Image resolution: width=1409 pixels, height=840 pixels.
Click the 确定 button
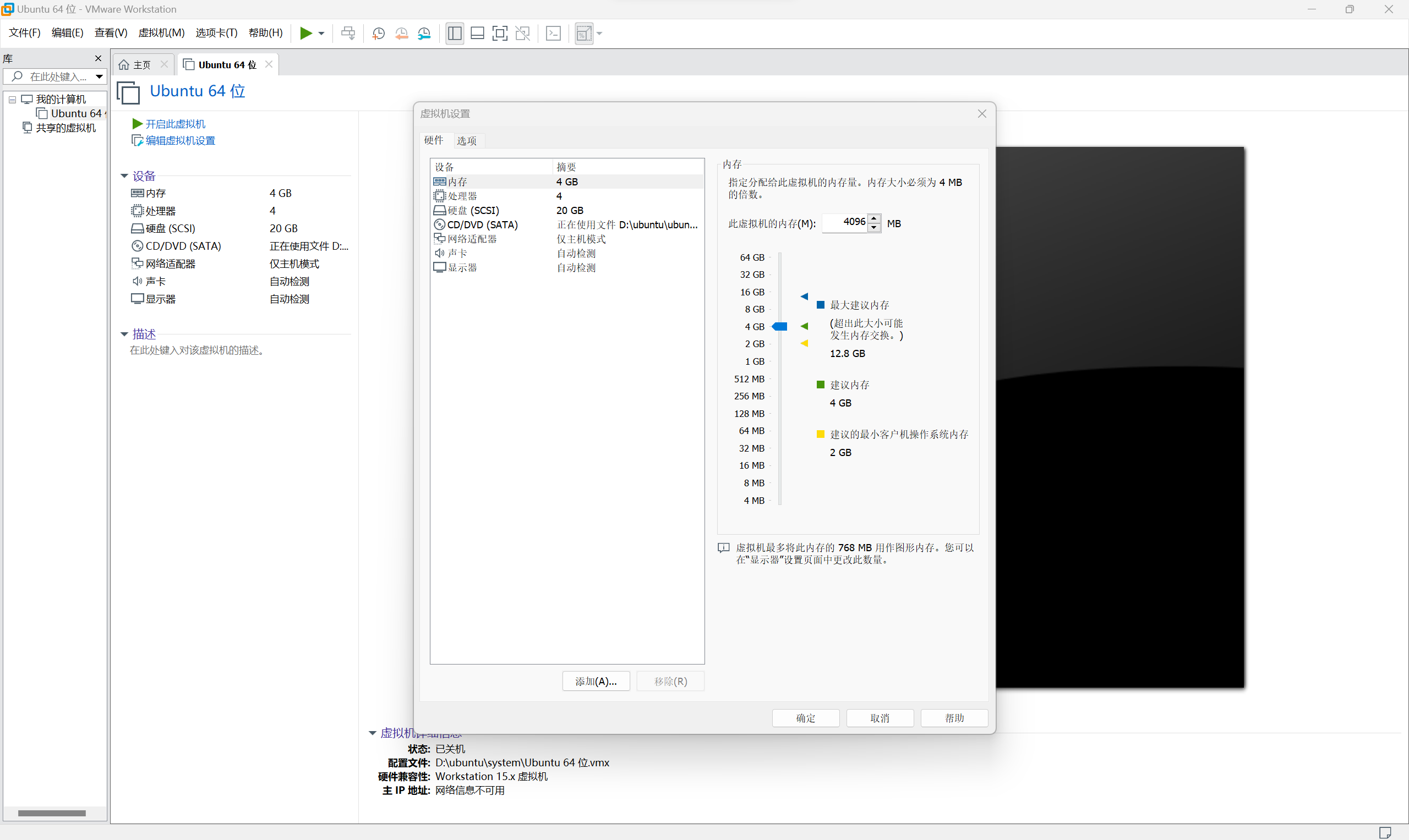(x=805, y=718)
